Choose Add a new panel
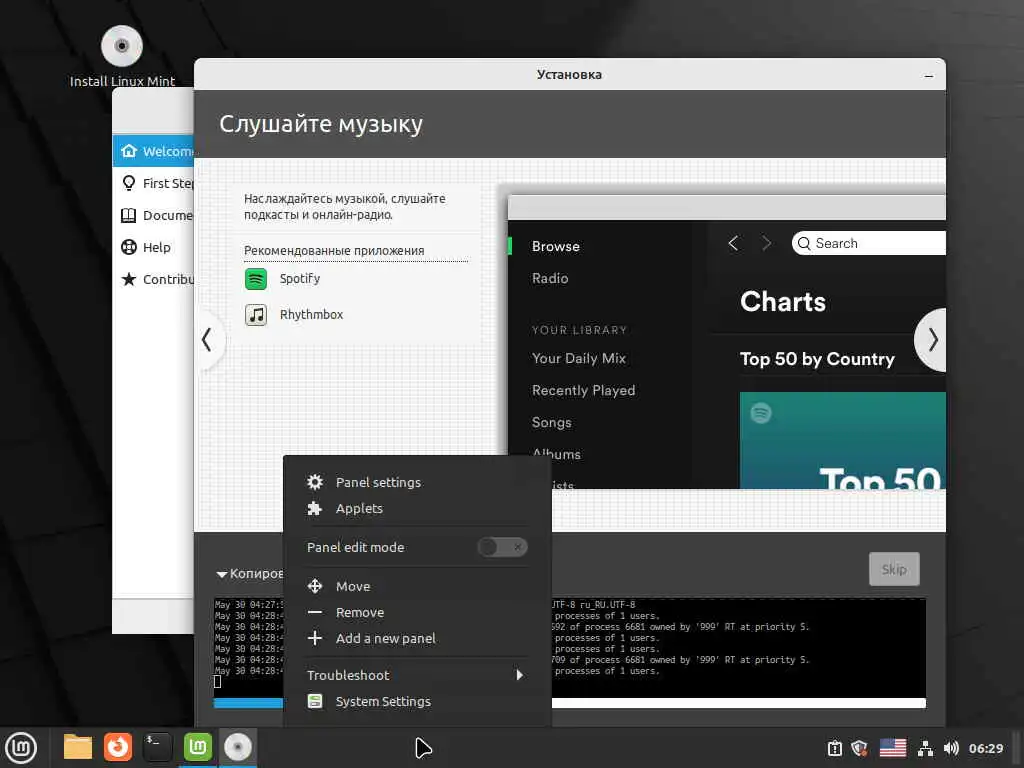The height and width of the screenshot is (768, 1024). [x=417, y=638]
